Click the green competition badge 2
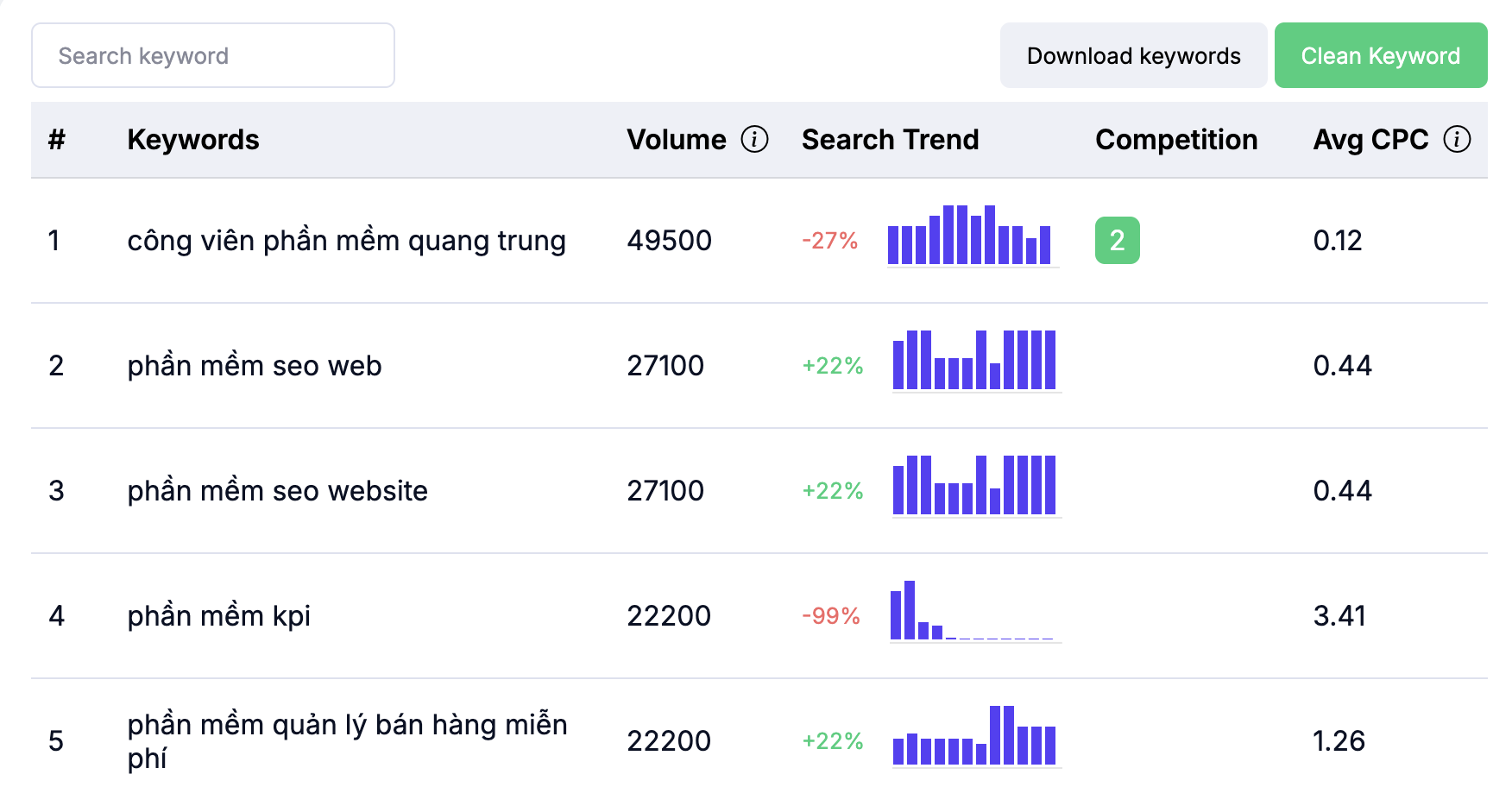The width and height of the screenshot is (1512, 787). coord(1117,240)
